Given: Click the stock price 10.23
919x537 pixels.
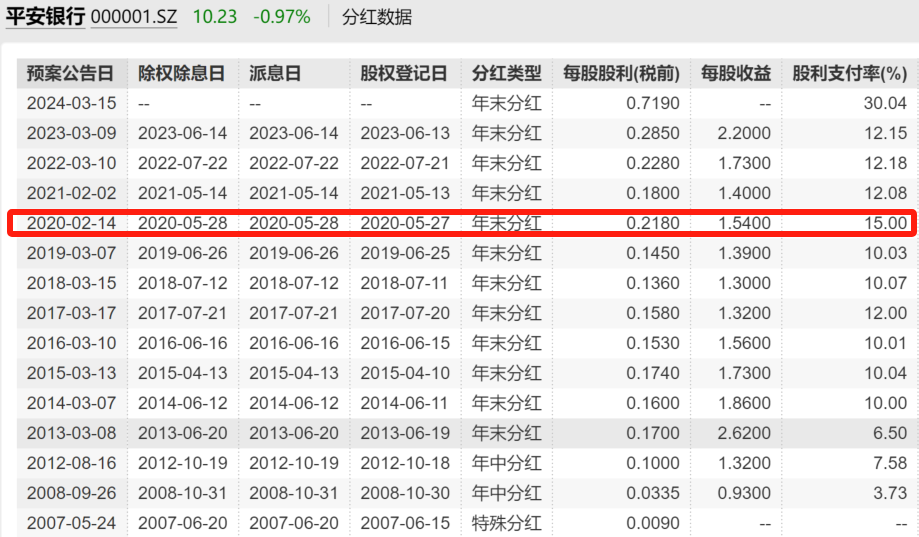Looking at the screenshot, I should click(215, 16).
